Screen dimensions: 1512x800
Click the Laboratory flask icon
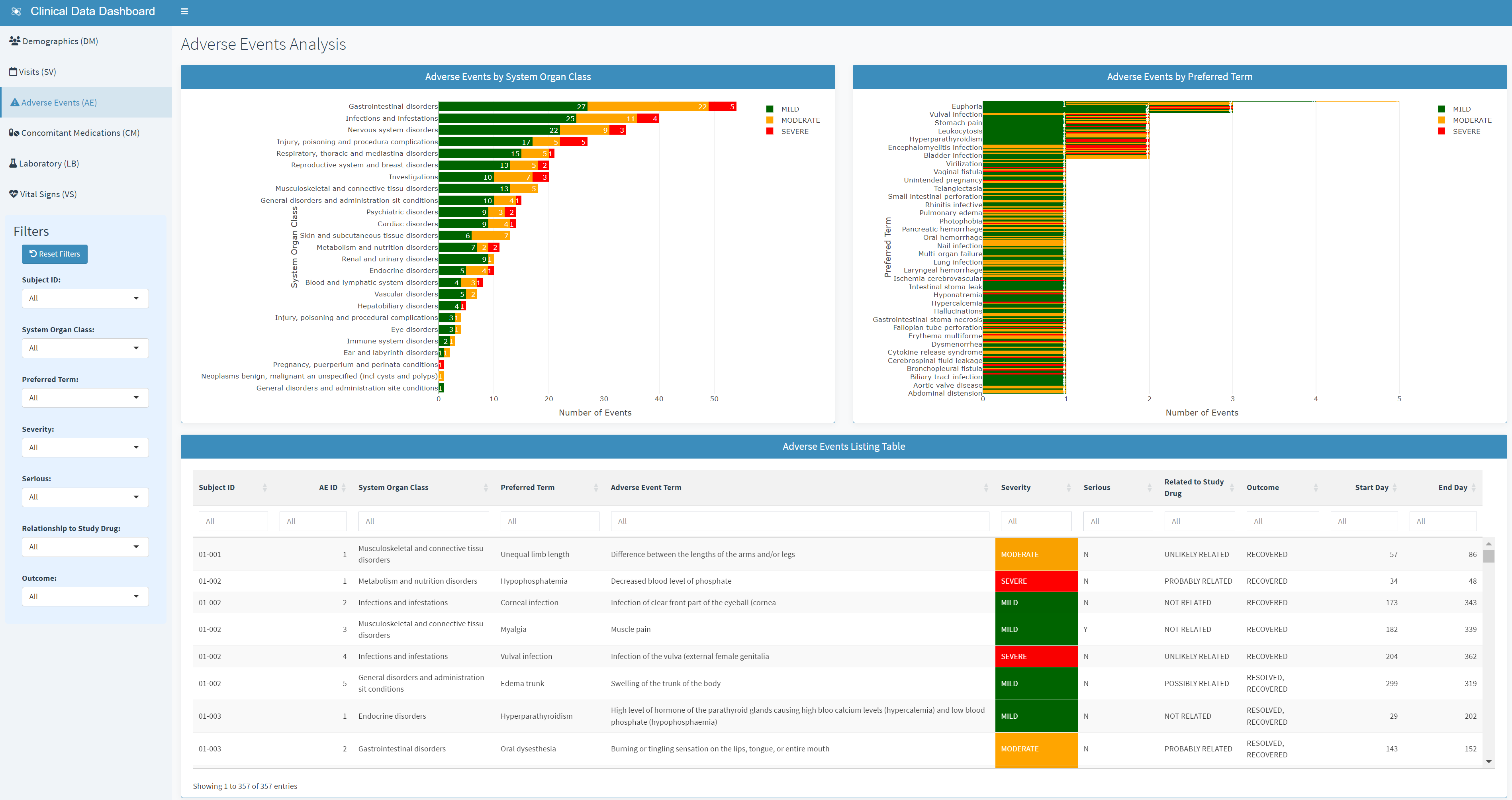[13, 163]
